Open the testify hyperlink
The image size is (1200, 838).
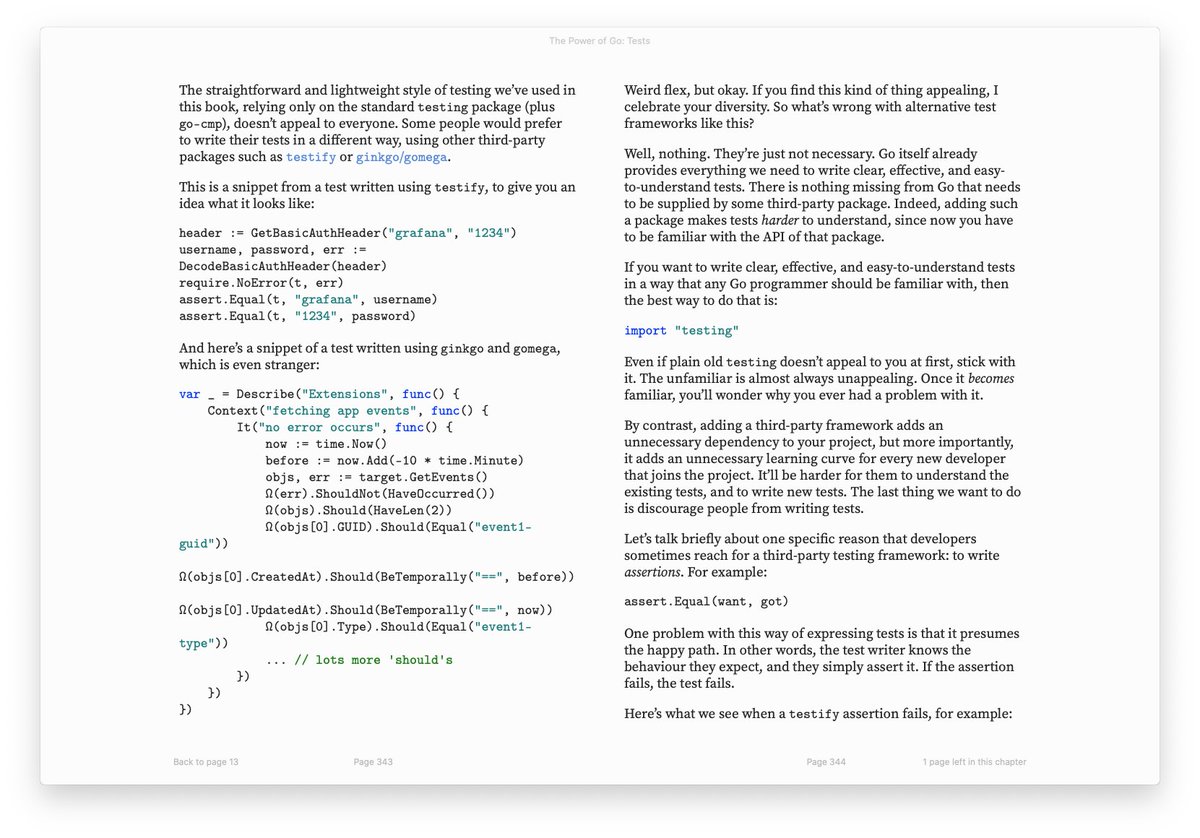click(311, 157)
